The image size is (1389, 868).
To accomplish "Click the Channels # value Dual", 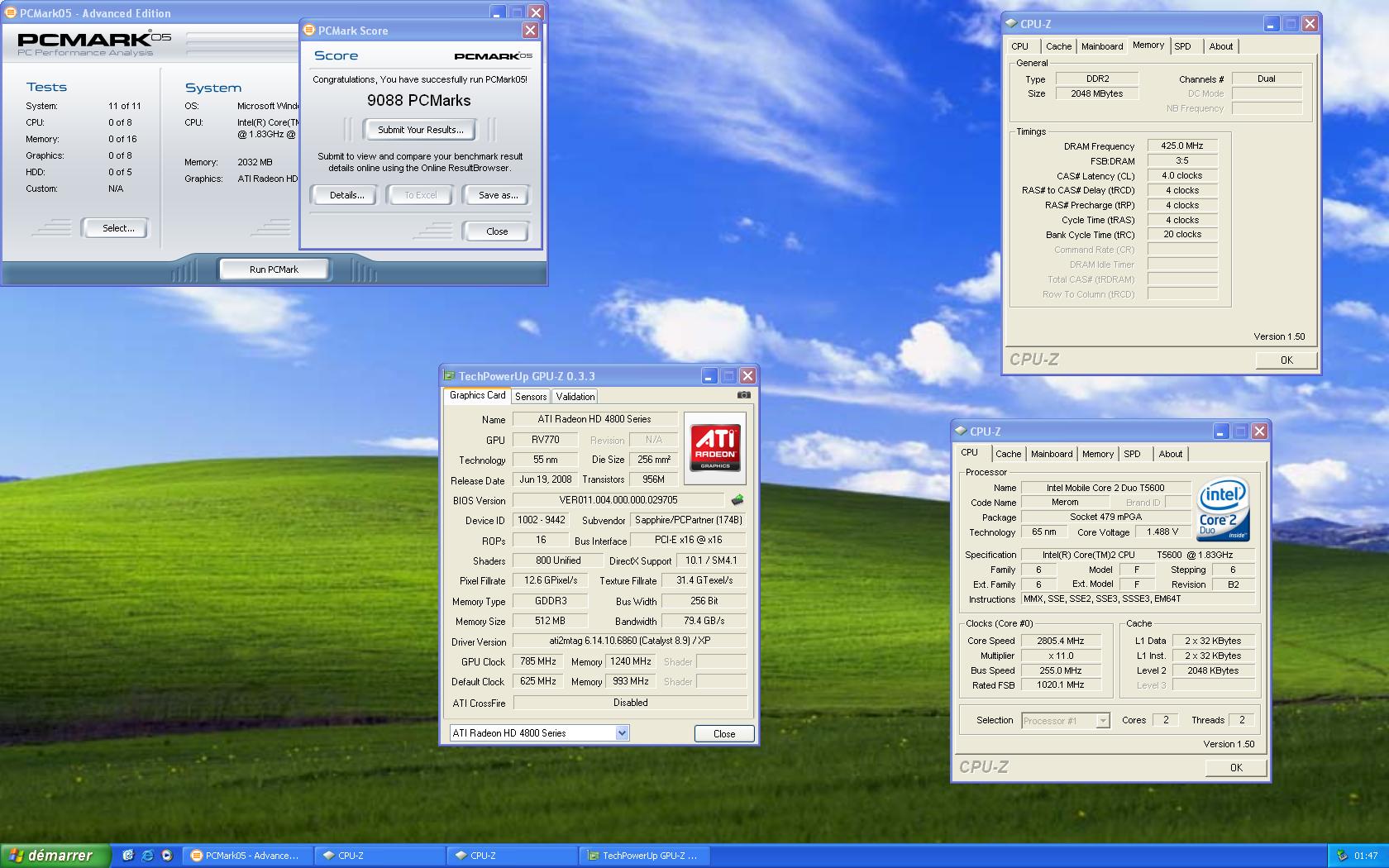I will 1267,79.
